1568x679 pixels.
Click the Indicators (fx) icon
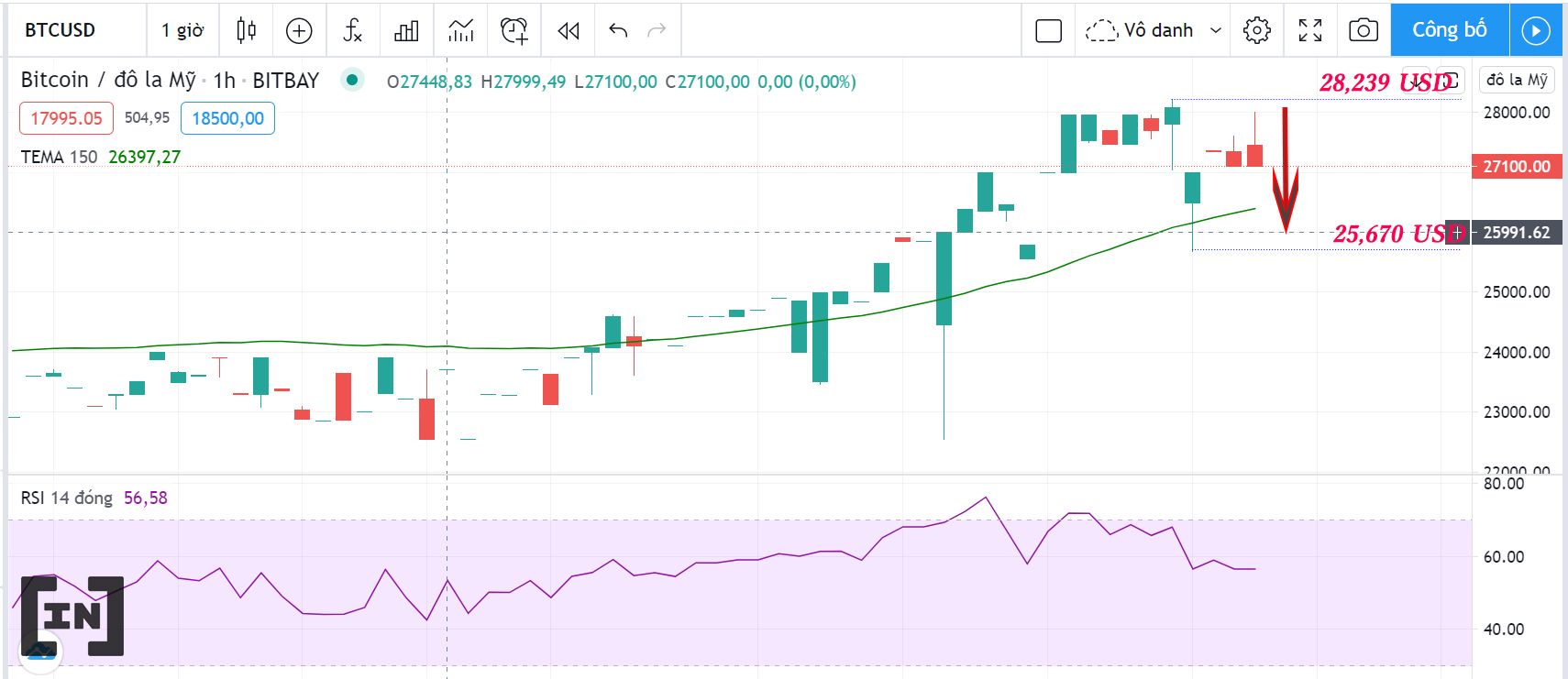pos(352,29)
